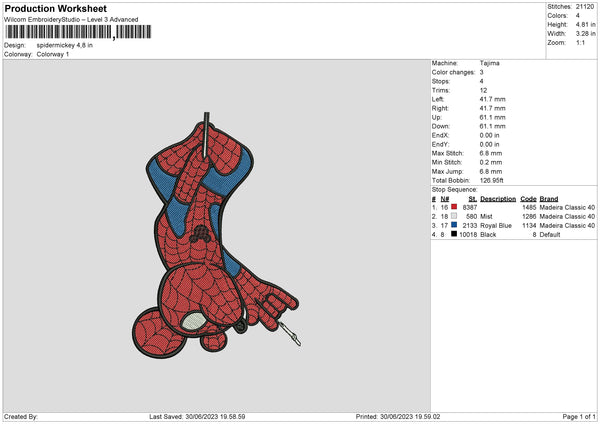Image resolution: width=600 pixels, height=424 pixels.
Task: Click the red thread color swatch
Action: (454, 207)
